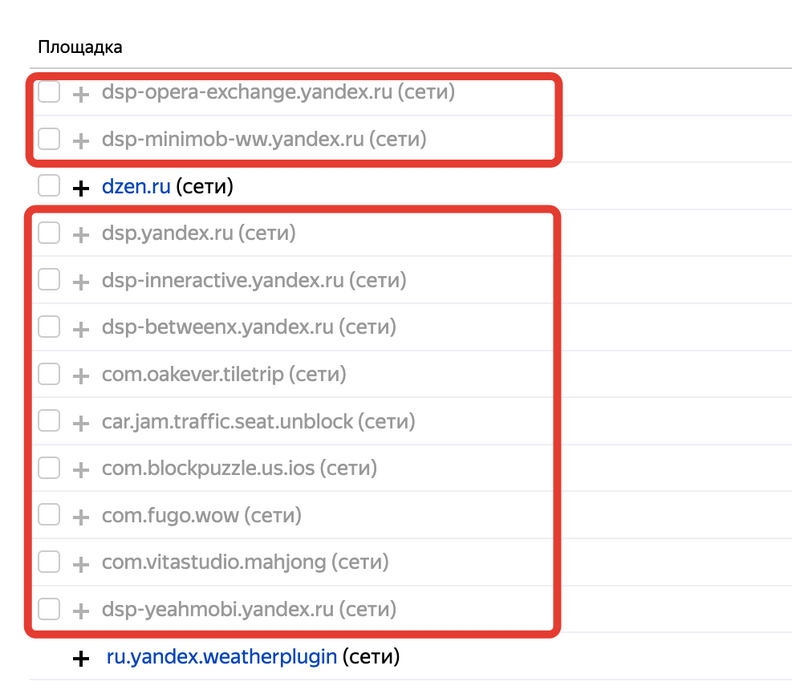Tick the checkbox for dzen.ru
Image resolution: width=792 pixels, height=690 pixels.
(x=49, y=186)
